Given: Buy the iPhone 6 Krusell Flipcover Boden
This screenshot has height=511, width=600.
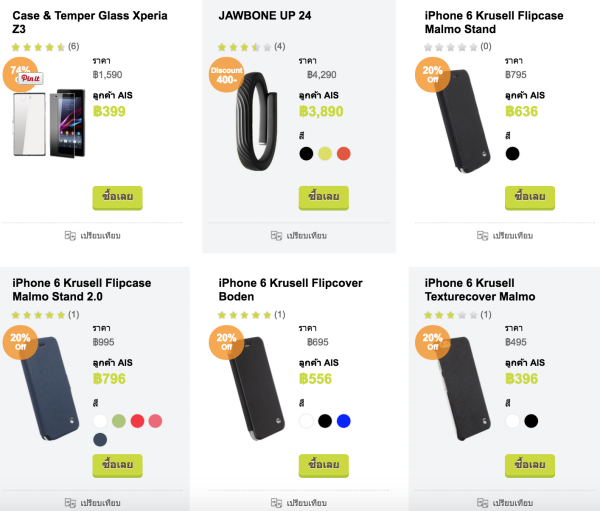Looking at the screenshot, I should (x=324, y=465).
